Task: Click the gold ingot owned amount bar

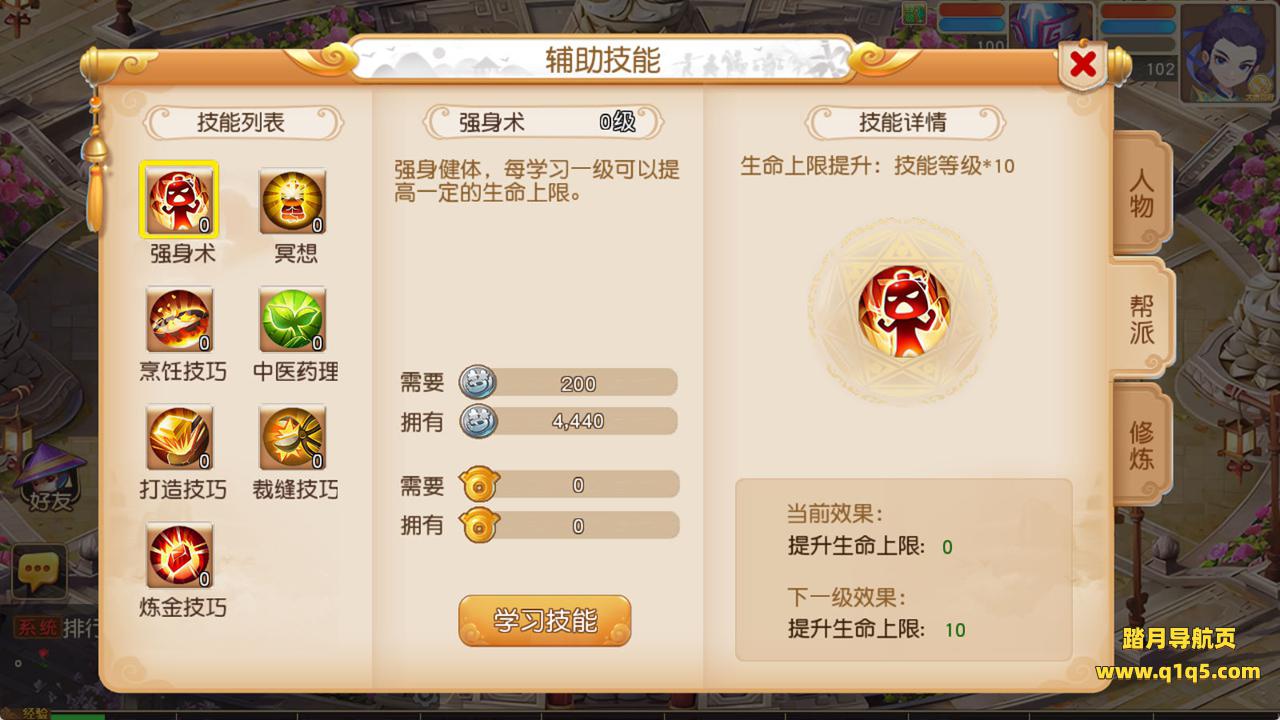Action: tap(568, 526)
